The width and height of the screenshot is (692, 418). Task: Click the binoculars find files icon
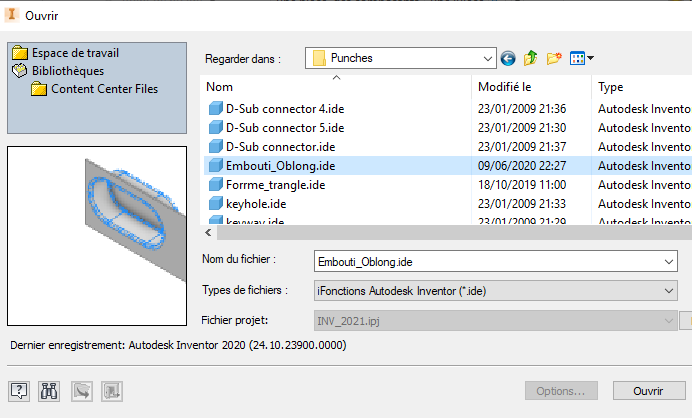[49, 390]
